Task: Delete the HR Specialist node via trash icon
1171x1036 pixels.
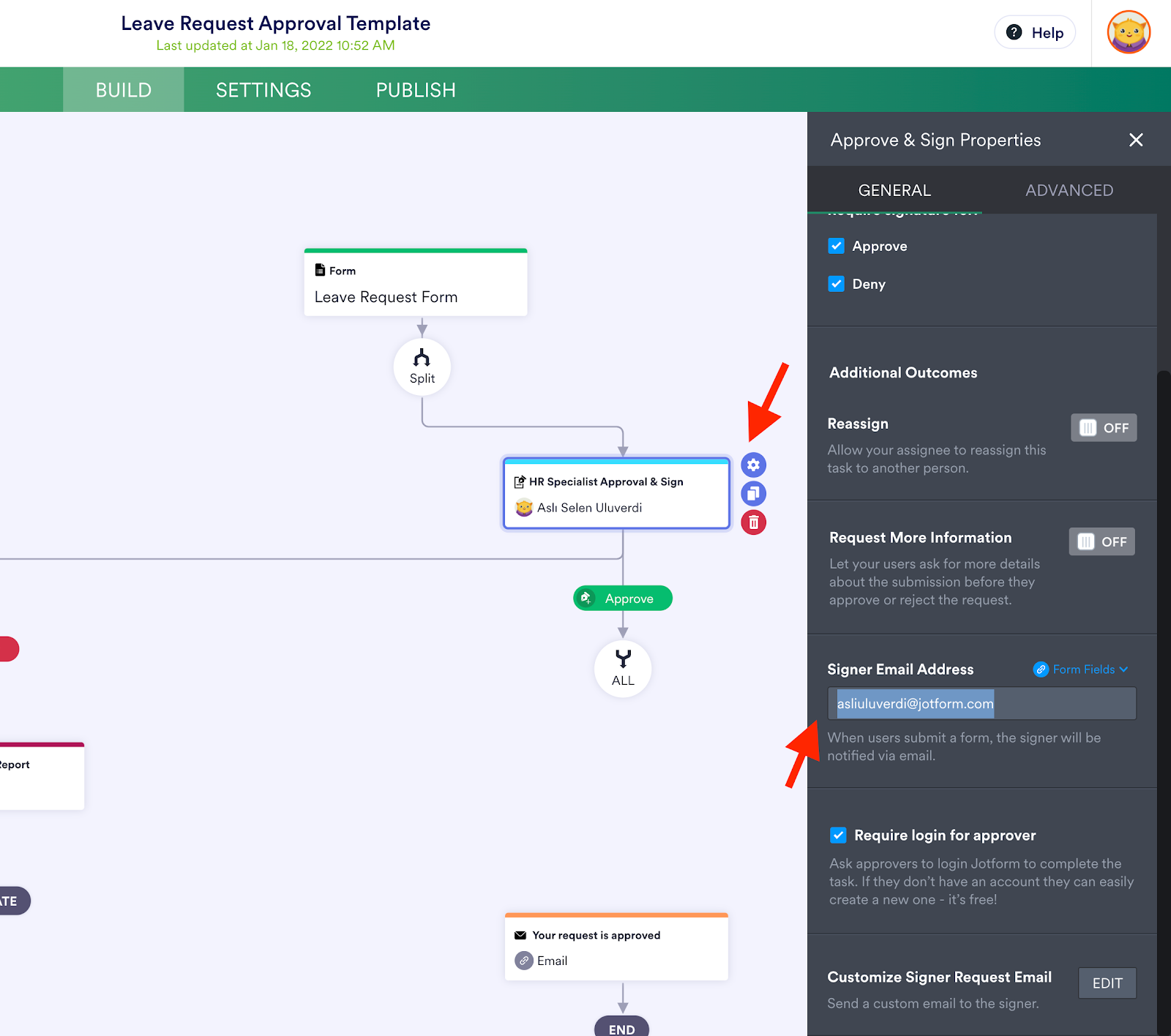Action: coord(753,522)
